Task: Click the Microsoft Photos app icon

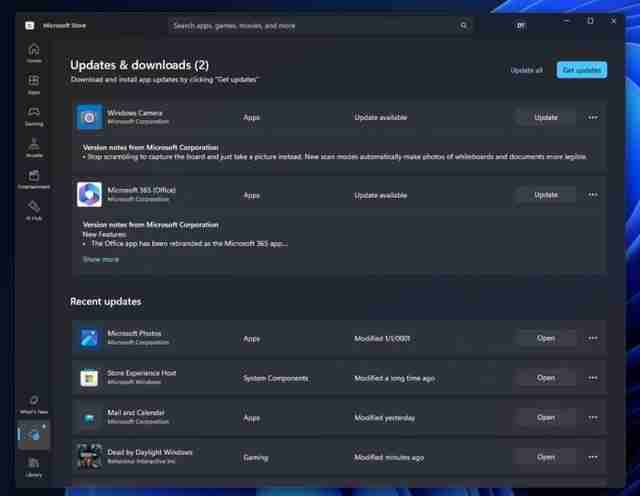Action: point(89,338)
